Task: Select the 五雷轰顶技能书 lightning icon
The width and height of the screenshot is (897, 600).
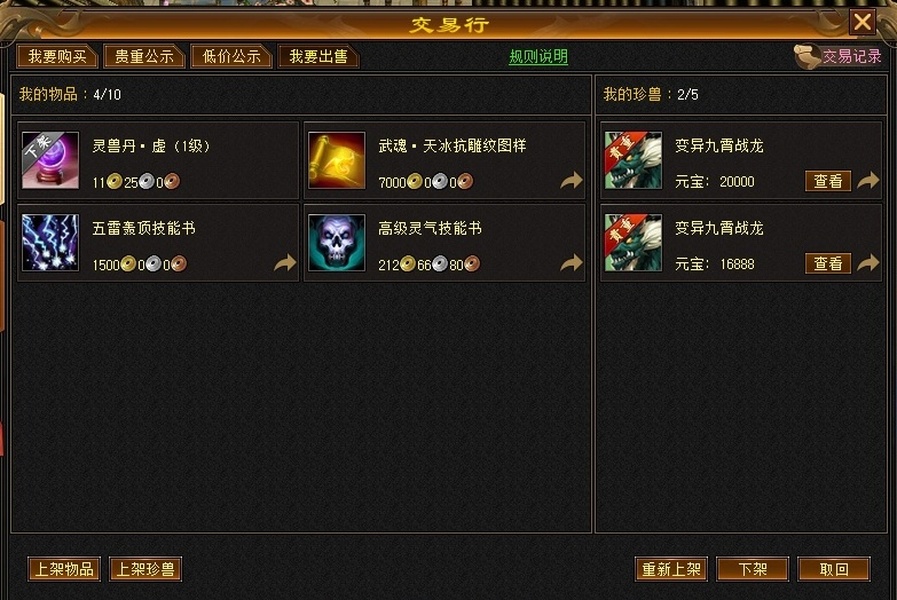Action: click(50, 243)
